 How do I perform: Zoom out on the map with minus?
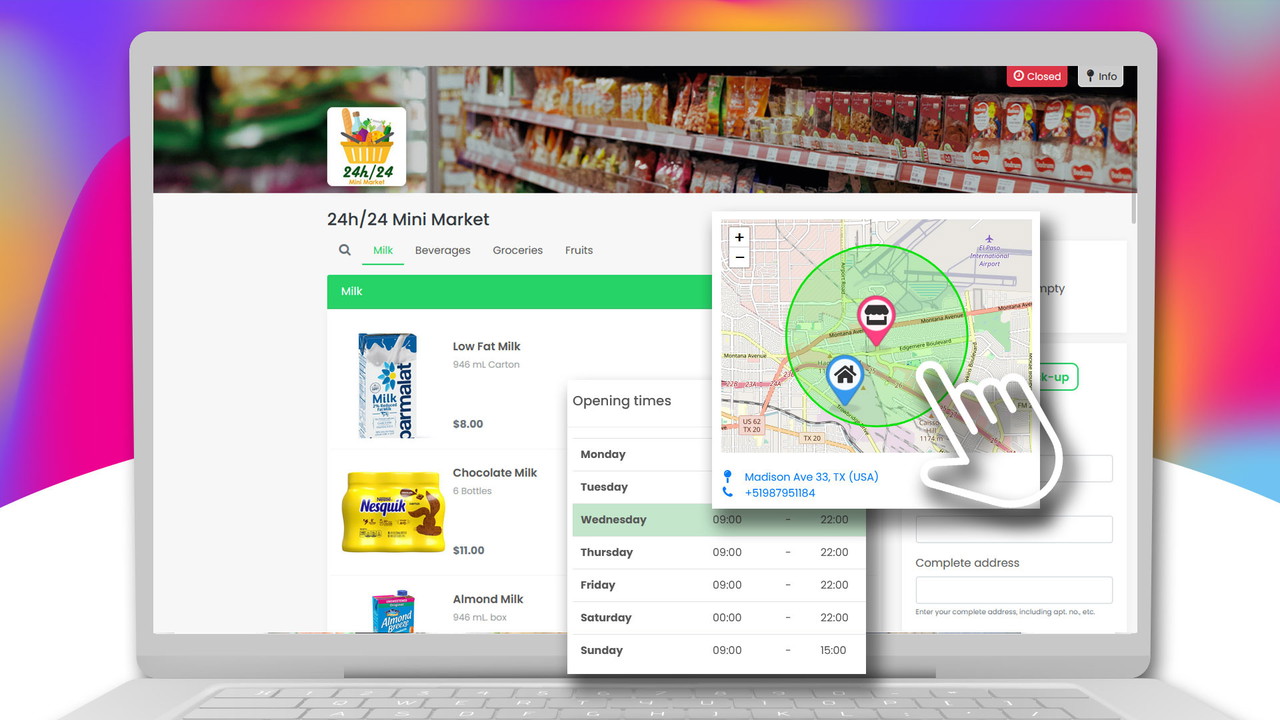click(739, 257)
